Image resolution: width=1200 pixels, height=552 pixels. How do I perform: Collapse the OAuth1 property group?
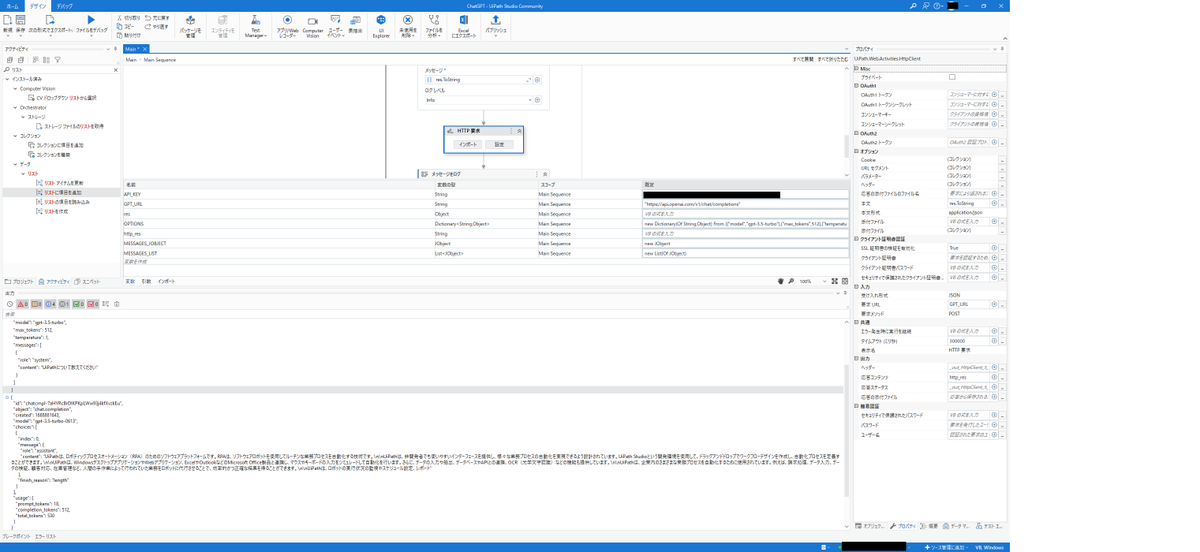coord(857,86)
